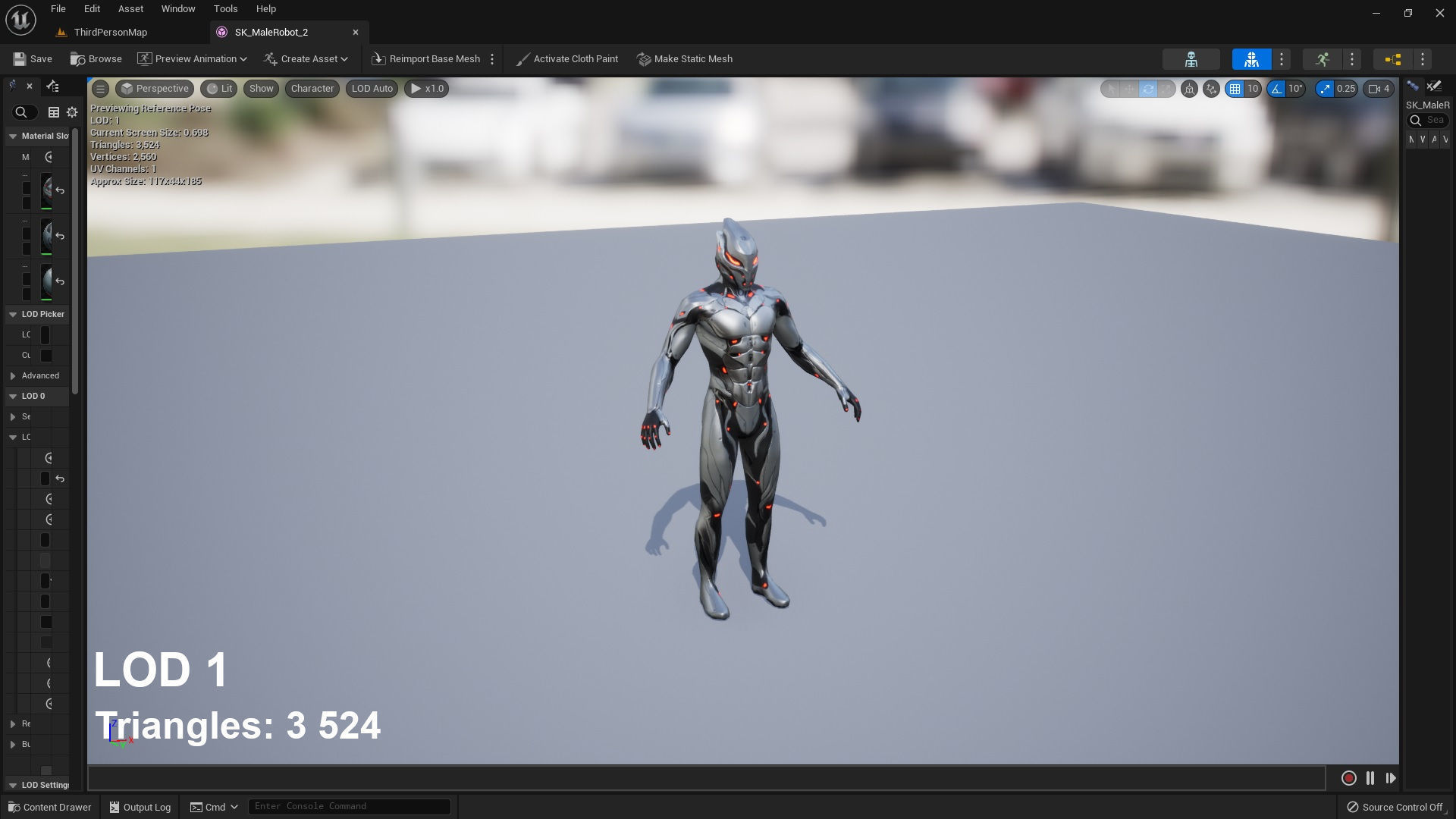1456x819 pixels.
Task: Select the Translate gizmo tool
Action: [x=1129, y=89]
